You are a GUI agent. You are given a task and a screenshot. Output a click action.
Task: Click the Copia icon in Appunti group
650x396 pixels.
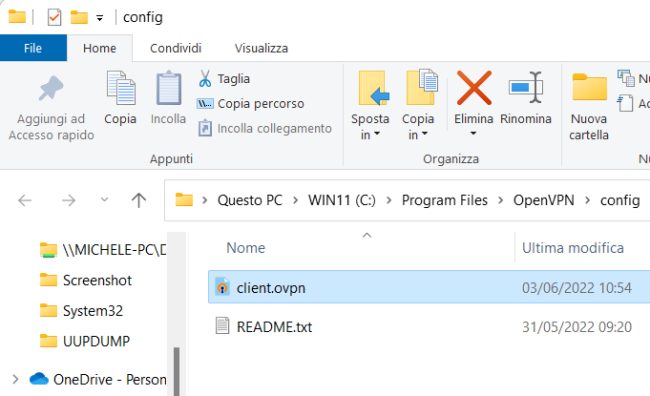(121, 88)
